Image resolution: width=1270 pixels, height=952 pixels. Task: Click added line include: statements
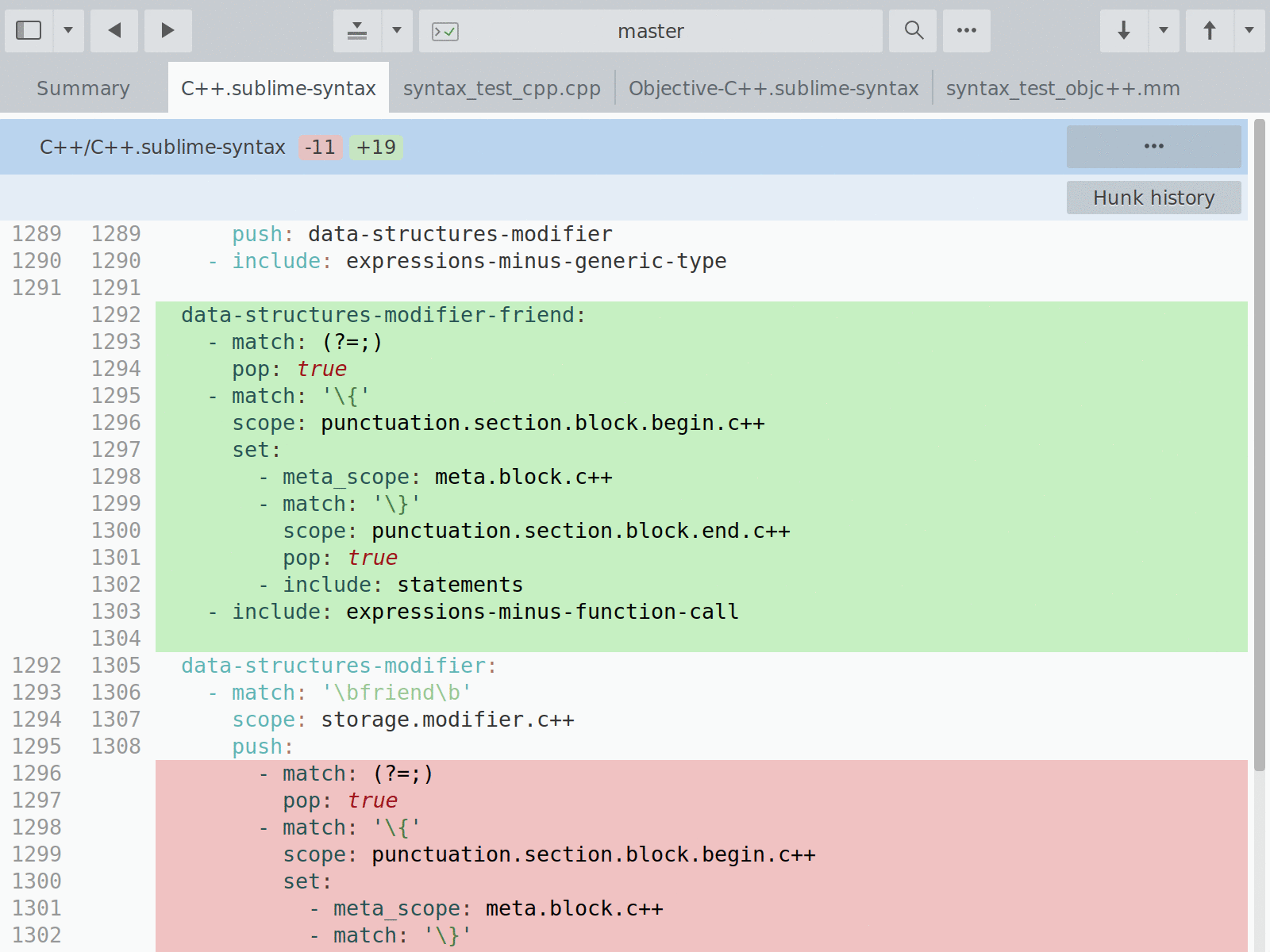pos(702,585)
